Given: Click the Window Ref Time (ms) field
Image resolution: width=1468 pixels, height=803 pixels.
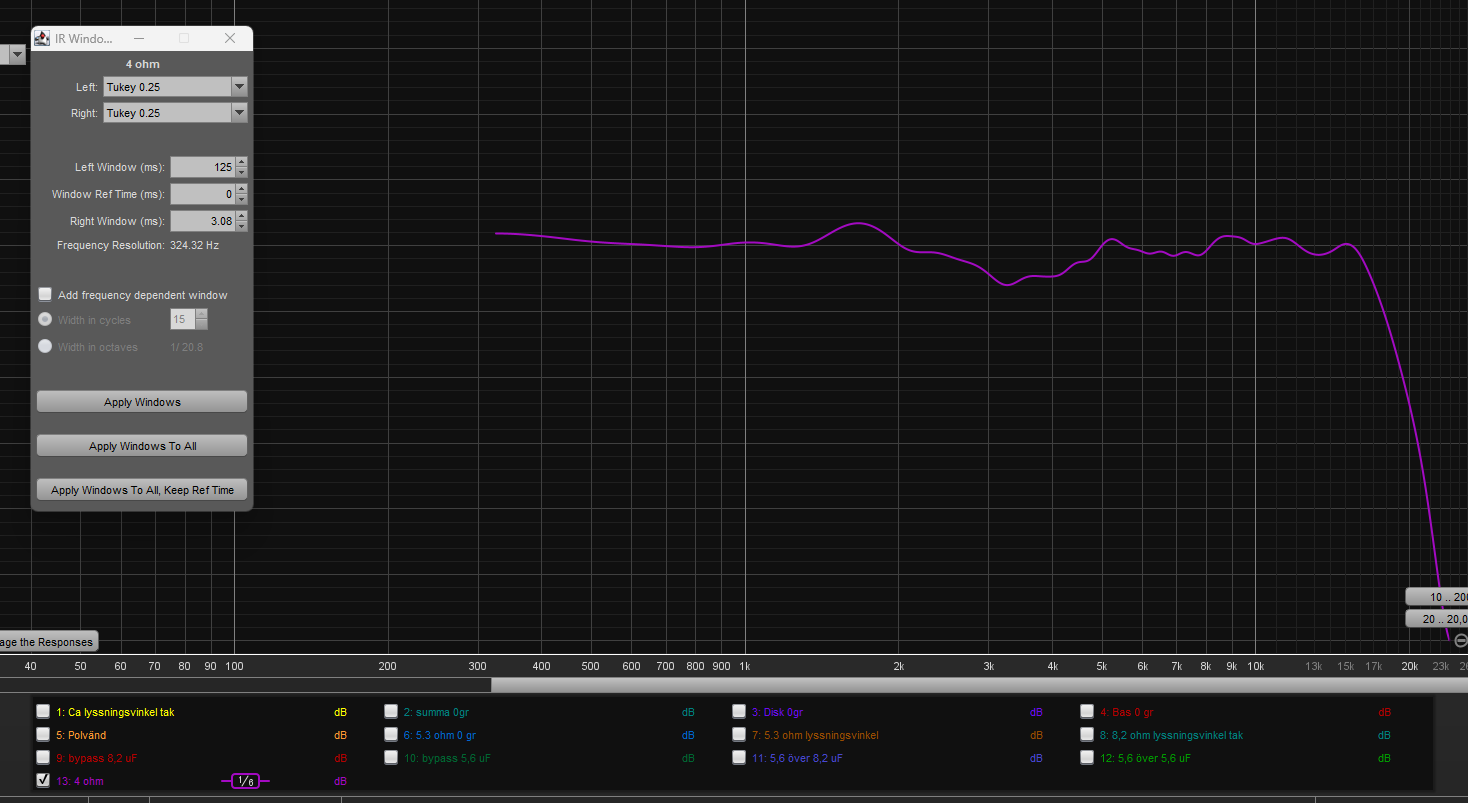Looking at the screenshot, I should (203, 194).
